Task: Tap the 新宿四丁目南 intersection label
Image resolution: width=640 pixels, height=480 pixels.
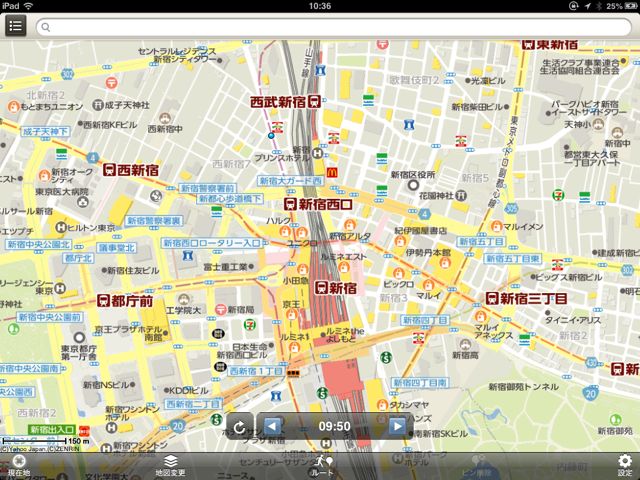Action: [x=420, y=383]
